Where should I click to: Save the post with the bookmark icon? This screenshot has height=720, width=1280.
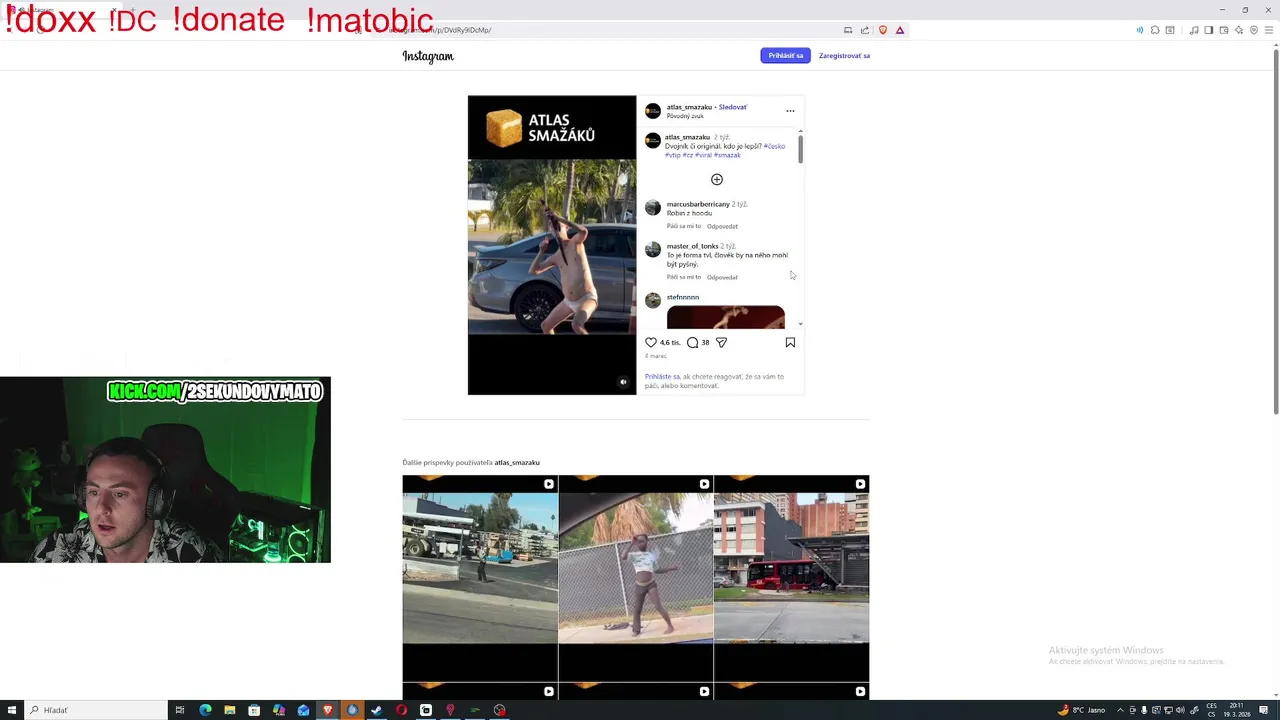pos(790,342)
